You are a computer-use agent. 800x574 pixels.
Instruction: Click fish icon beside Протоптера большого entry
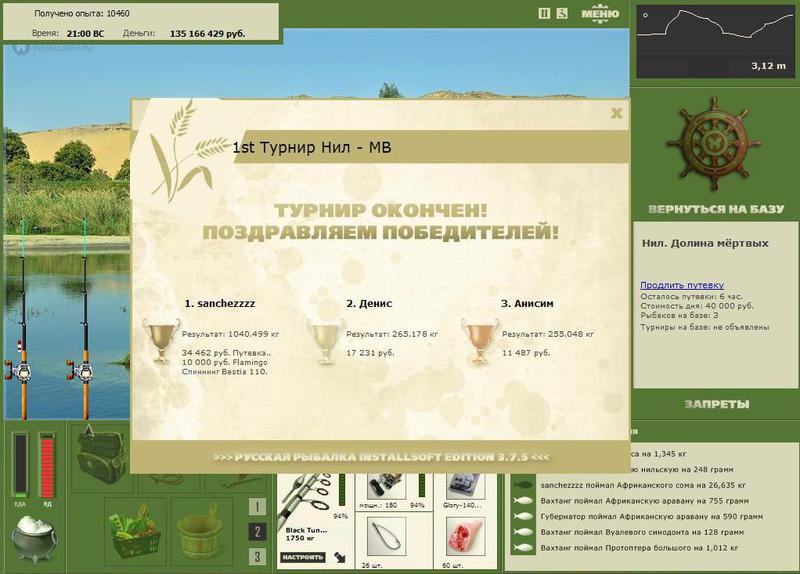(523, 548)
